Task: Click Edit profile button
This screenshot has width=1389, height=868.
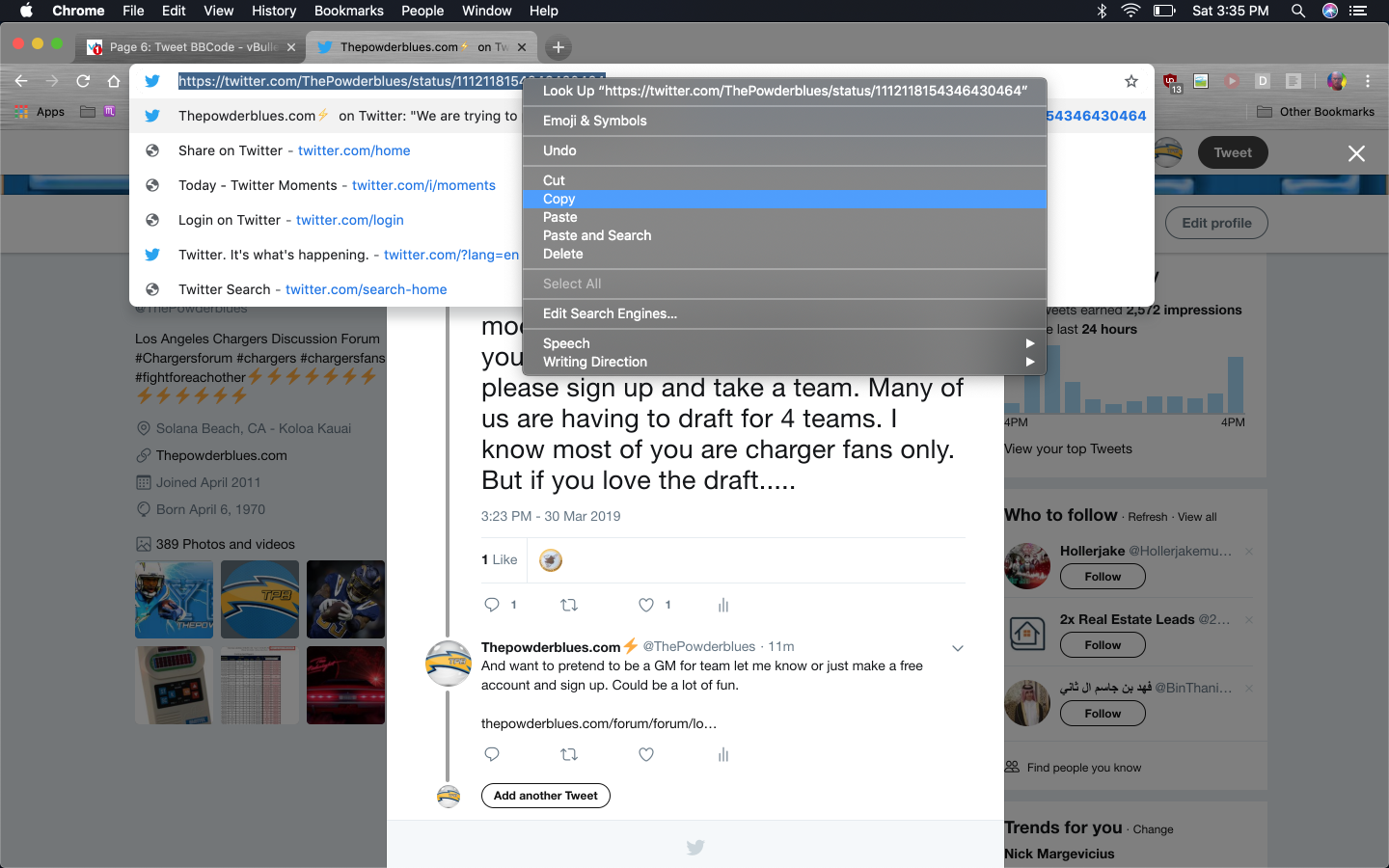Action: (x=1216, y=223)
